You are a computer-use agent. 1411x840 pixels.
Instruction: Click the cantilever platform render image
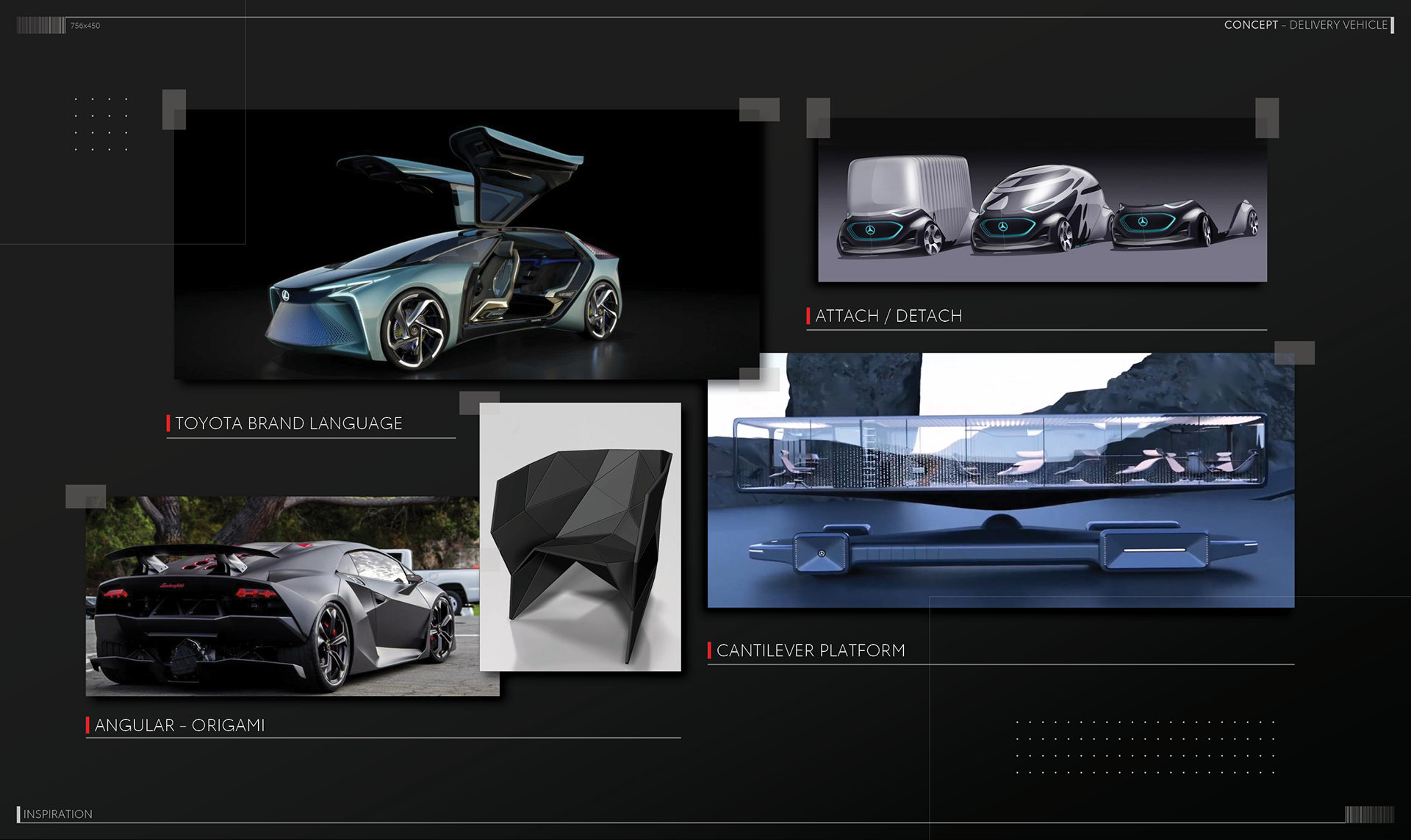pos(1000,481)
